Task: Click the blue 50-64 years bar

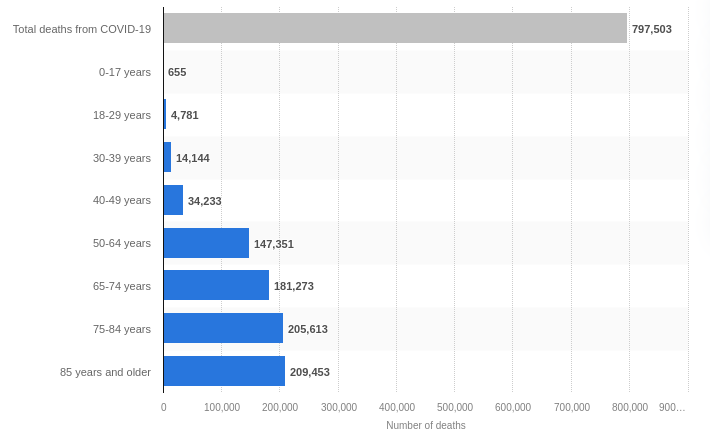Action: click(x=206, y=243)
